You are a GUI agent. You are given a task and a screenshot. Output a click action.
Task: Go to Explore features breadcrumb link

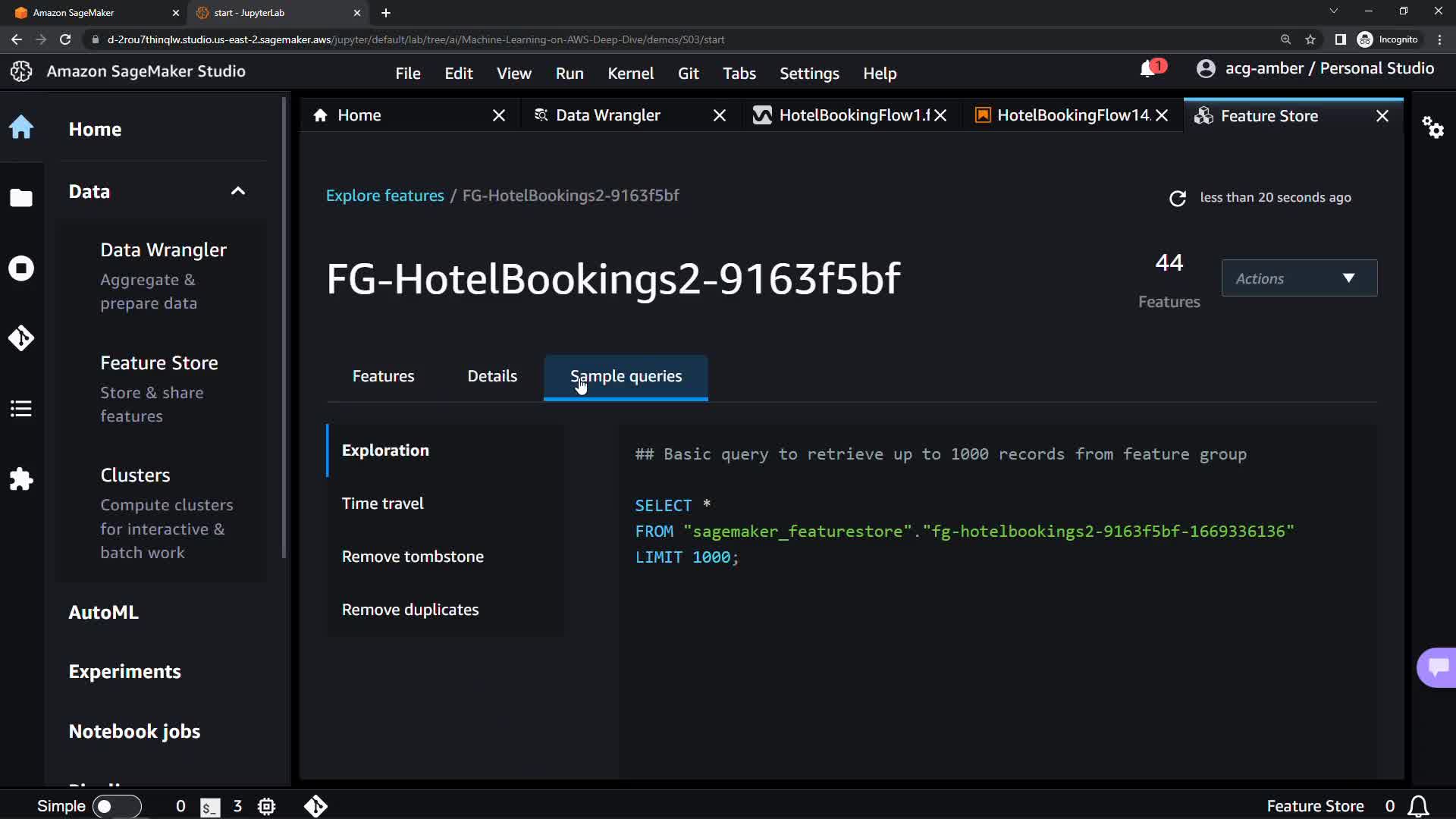tap(384, 196)
